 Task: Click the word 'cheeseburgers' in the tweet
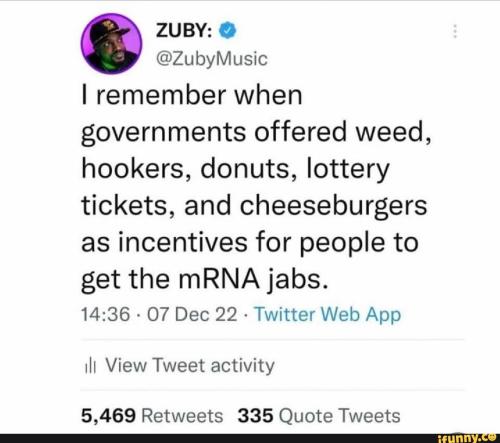click(333, 207)
